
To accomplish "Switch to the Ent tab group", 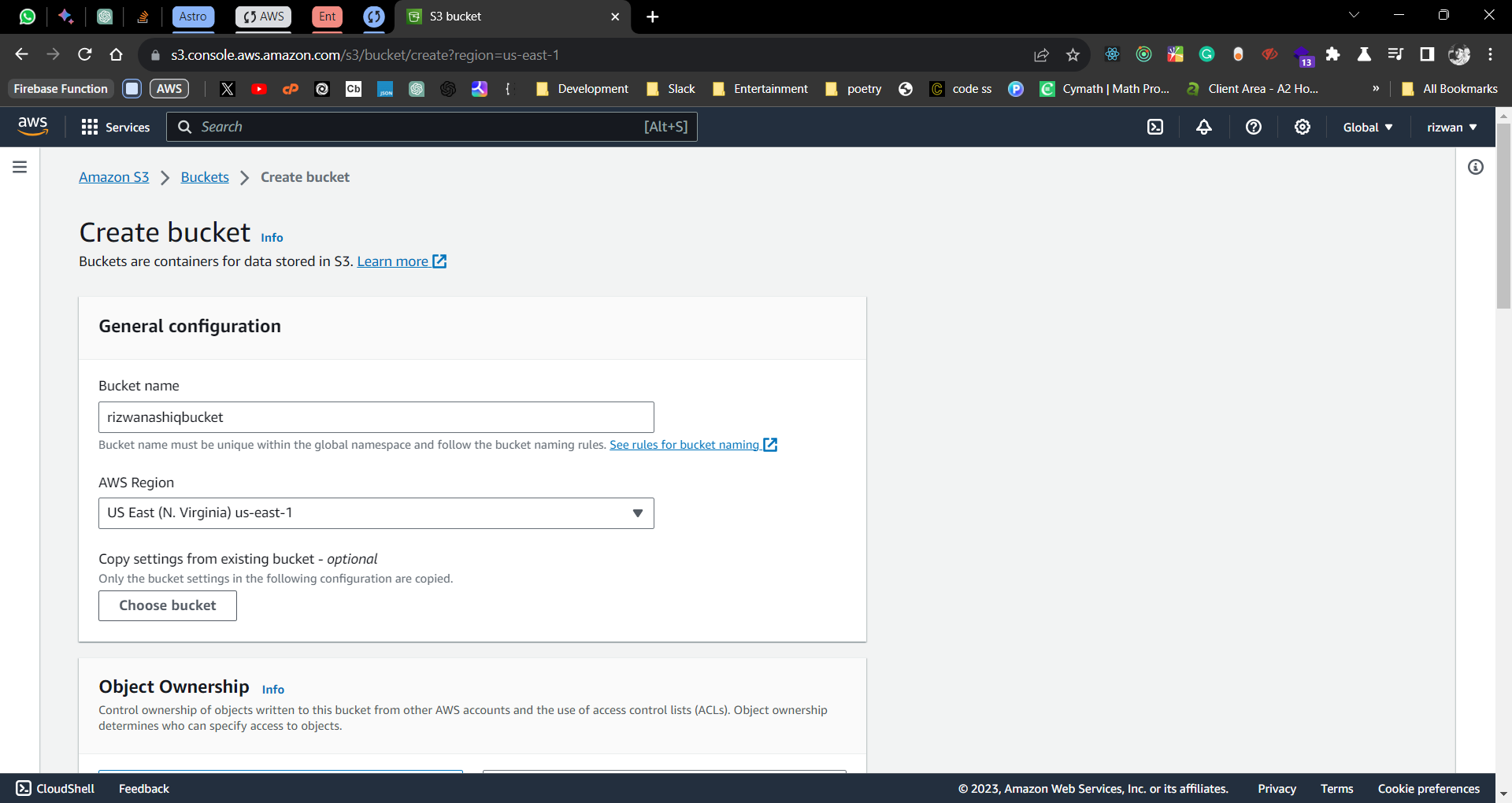I will (328, 17).
